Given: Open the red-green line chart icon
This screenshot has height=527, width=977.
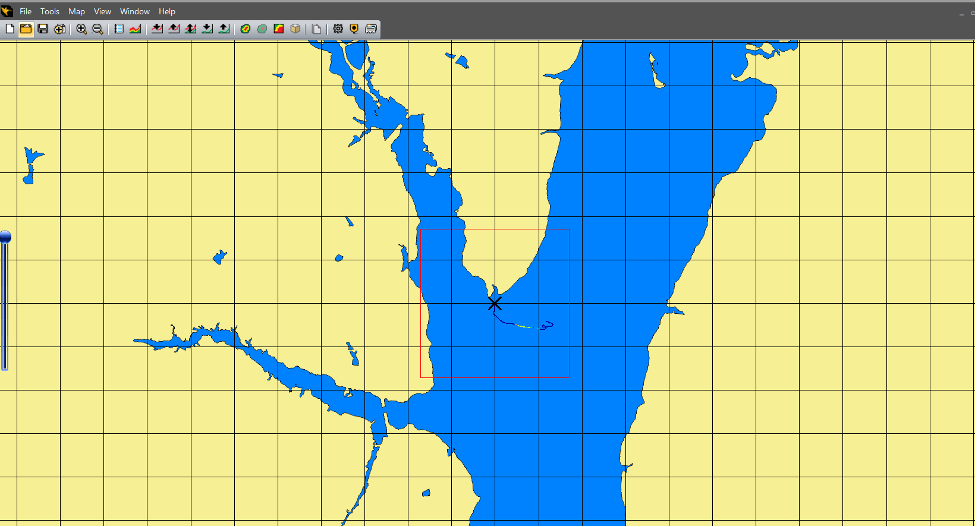Looking at the screenshot, I should point(135,29).
